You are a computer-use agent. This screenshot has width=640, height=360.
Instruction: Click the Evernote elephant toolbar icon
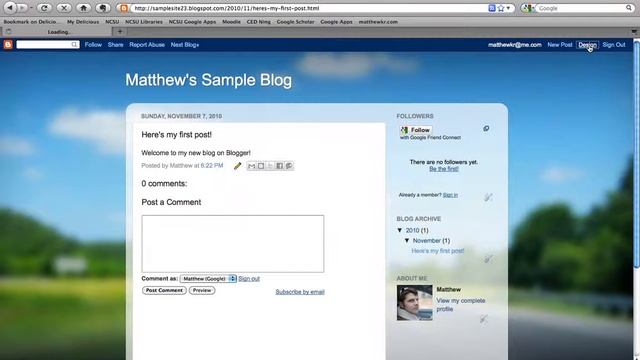(x=103, y=8)
